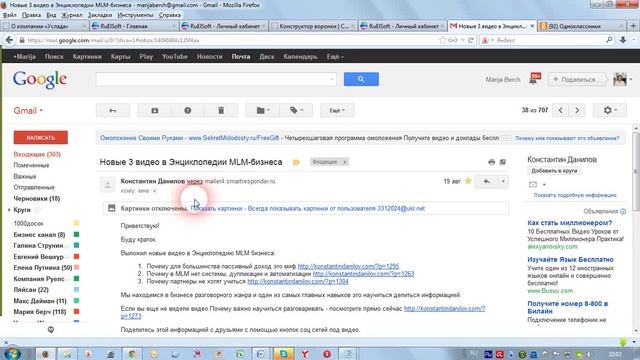This screenshot has width=640, height=360.
Task: Click 'Показать картинки' link
Action: point(216,209)
